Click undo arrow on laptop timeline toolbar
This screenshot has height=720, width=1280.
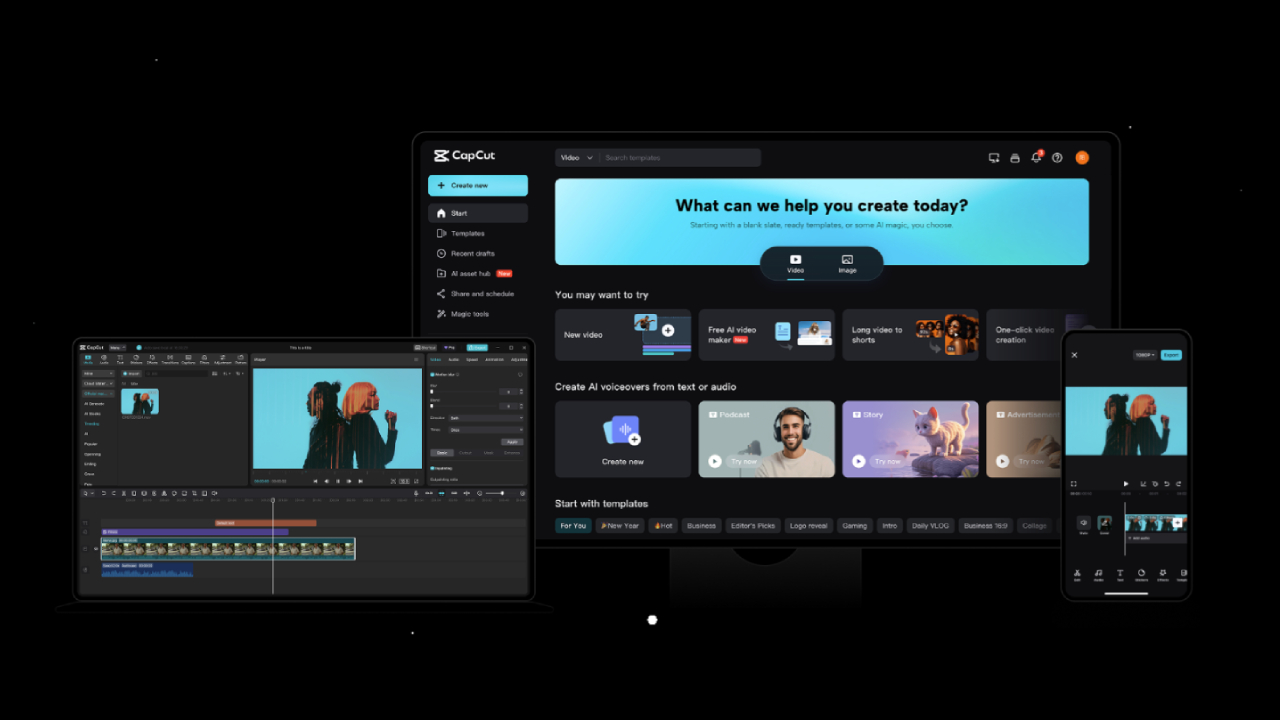pos(104,493)
